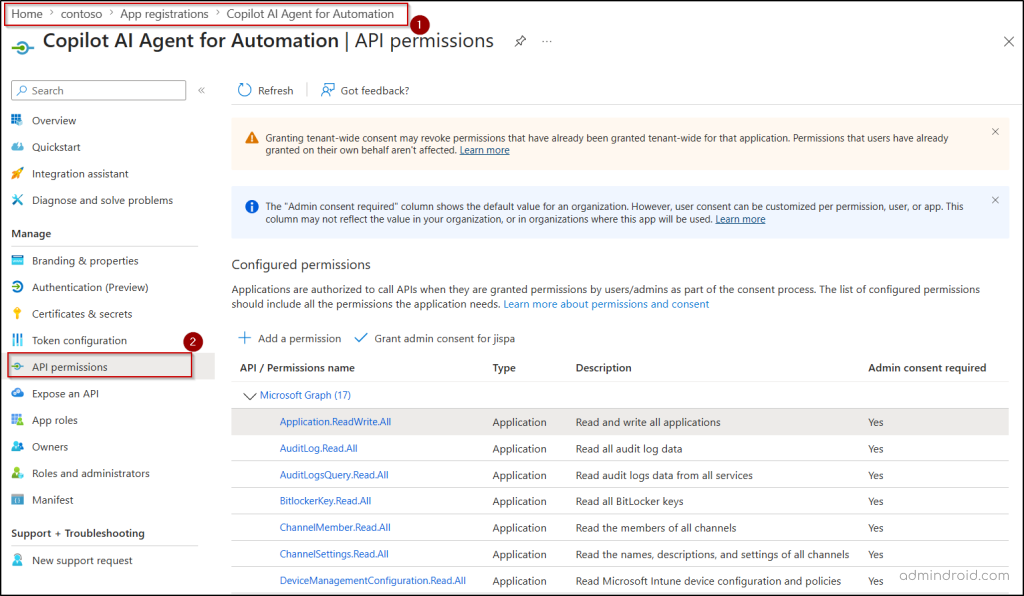Click the Admin consent required column header
Screen dimensions: 1024x596
click(927, 368)
